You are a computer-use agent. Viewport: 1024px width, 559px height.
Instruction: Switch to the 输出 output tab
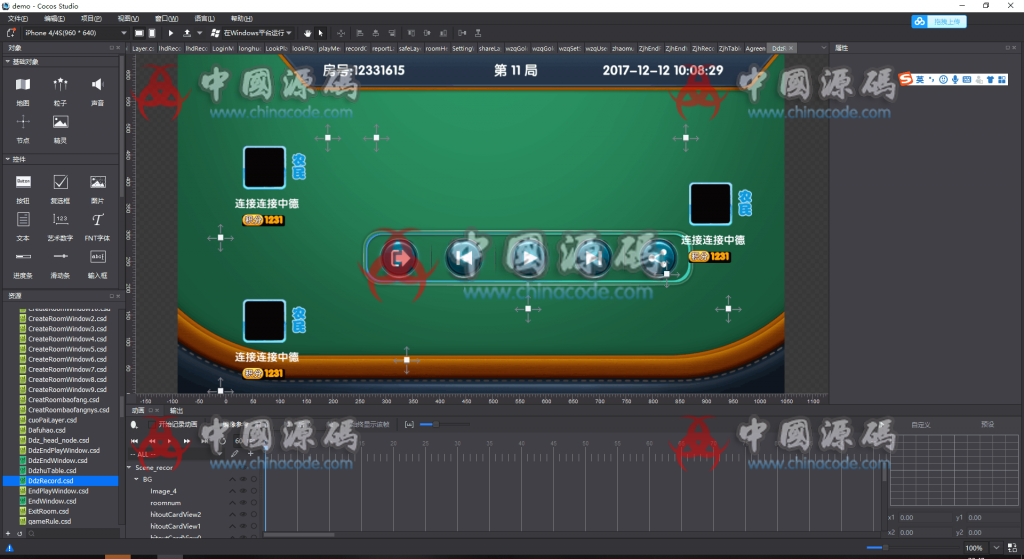pos(177,411)
